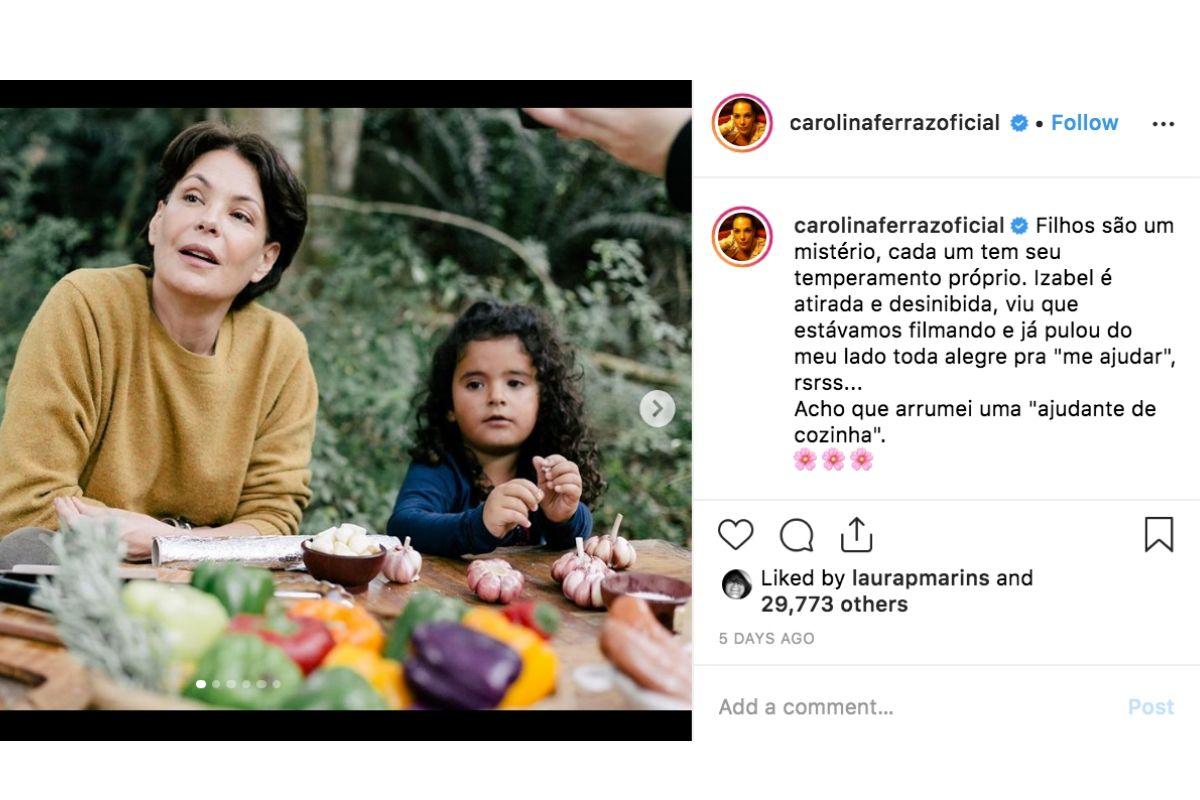This screenshot has height=800, width=1200.
Task: Click the header profile avatar picture
Action: pos(742,124)
